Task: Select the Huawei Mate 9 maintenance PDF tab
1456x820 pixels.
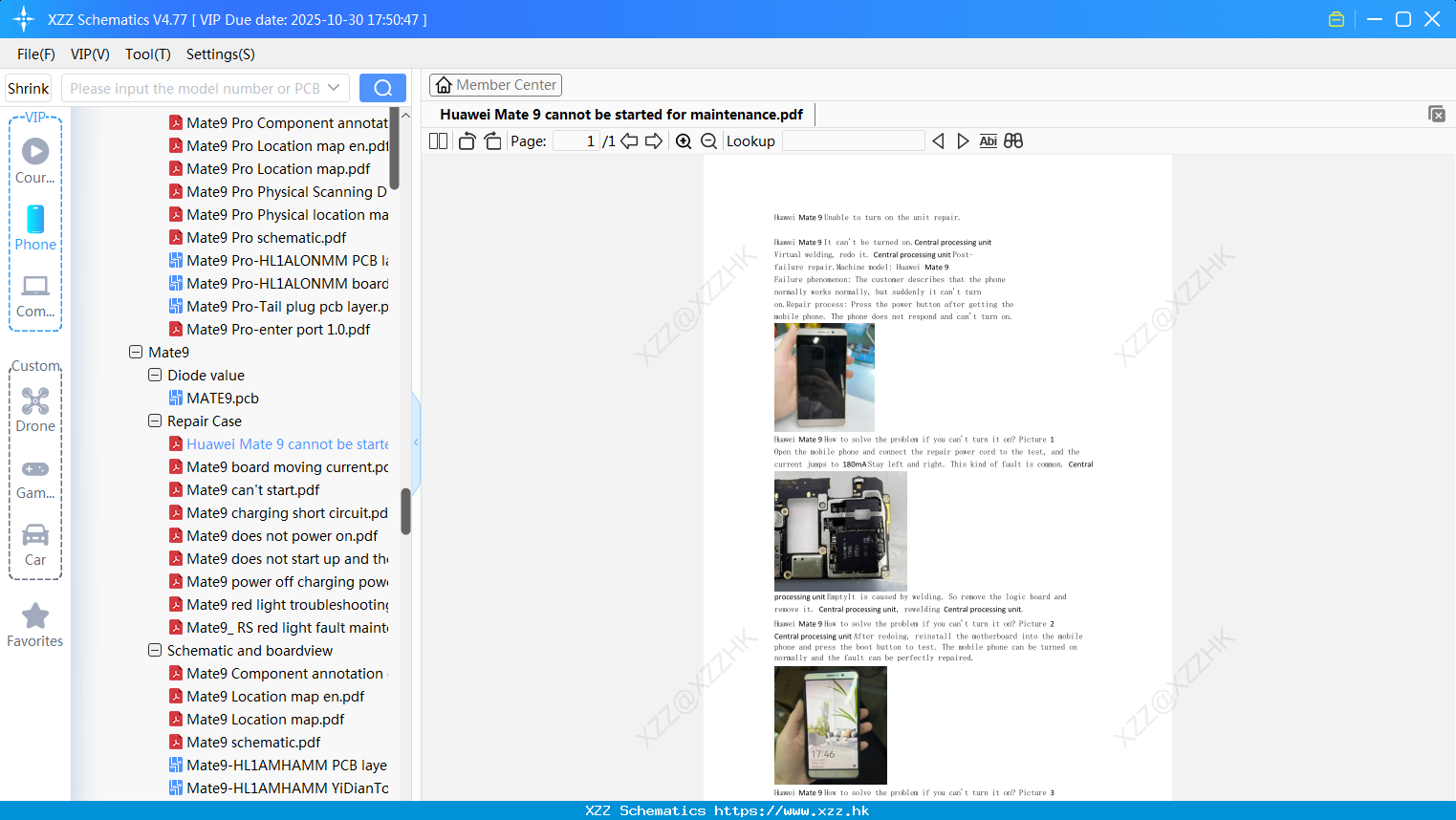Action: [x=621, y=115]
